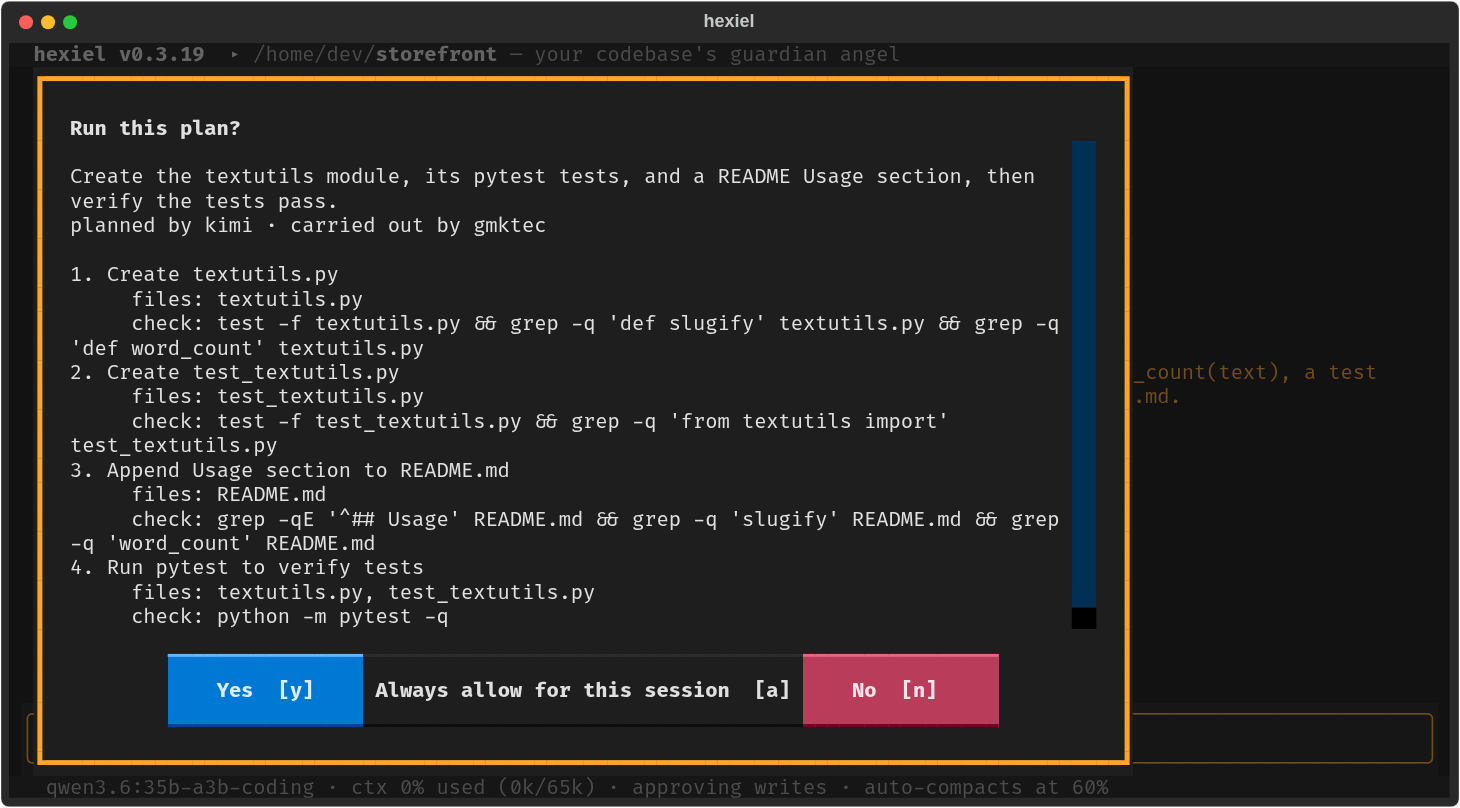1460x808 pixels.
Task: Click macOS red close window button
Action: (x=26, y=22)
